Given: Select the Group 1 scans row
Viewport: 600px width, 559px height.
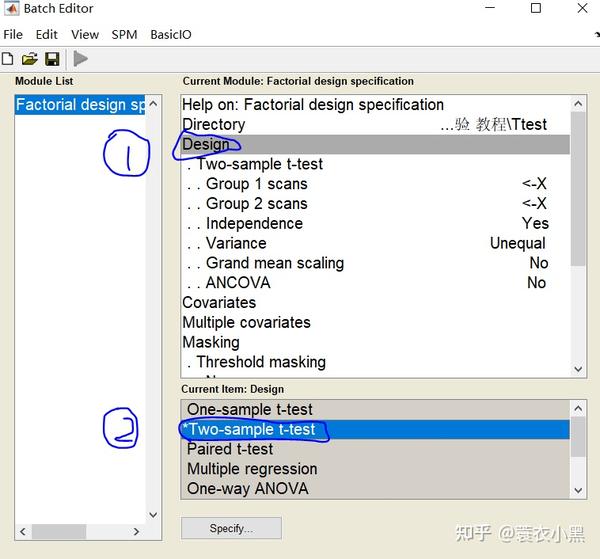Looking at the screenshot, I should click(375, 184).
